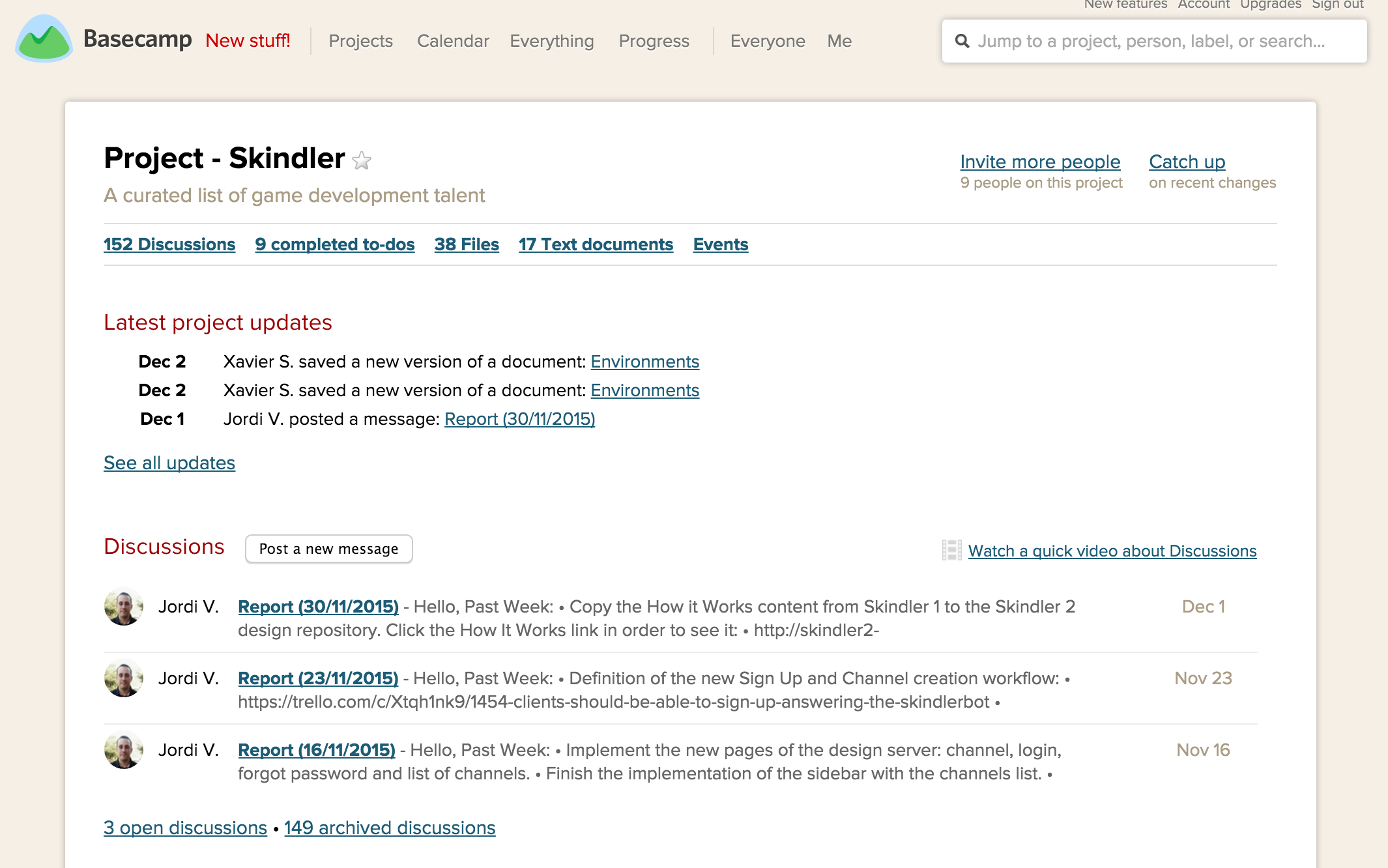
Task: Click the Everything navigation icon
Action: [x=552, y=40]
